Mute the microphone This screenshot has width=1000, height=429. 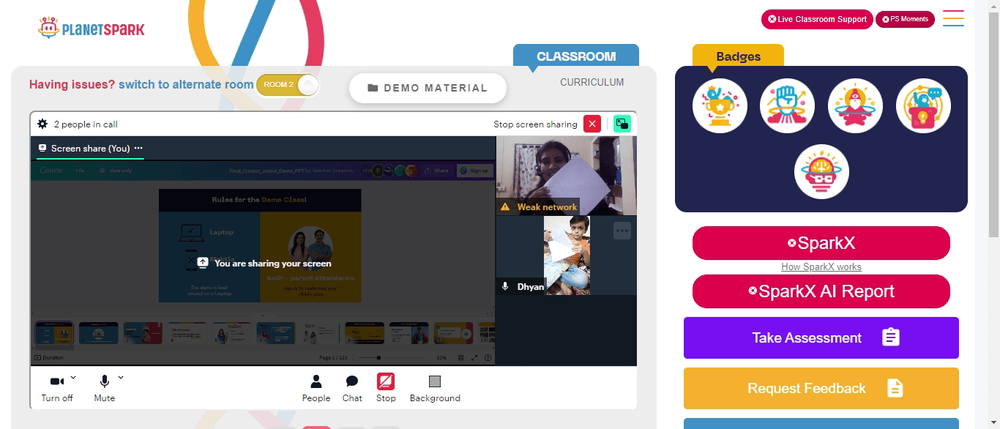(x=105, y=388)
